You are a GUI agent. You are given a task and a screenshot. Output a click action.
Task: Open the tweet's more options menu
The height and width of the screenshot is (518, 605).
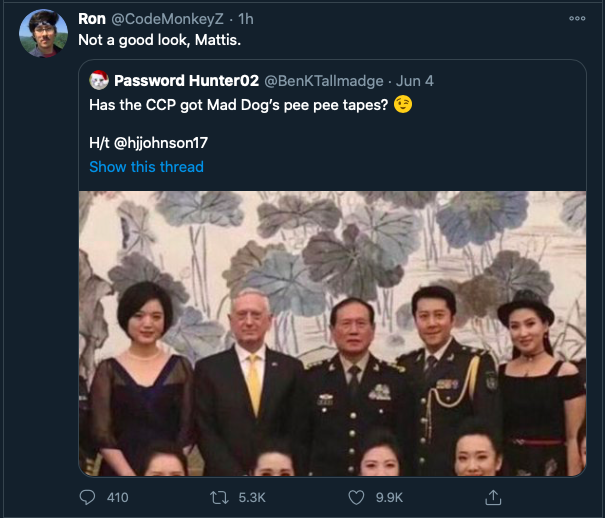(577, 19)
